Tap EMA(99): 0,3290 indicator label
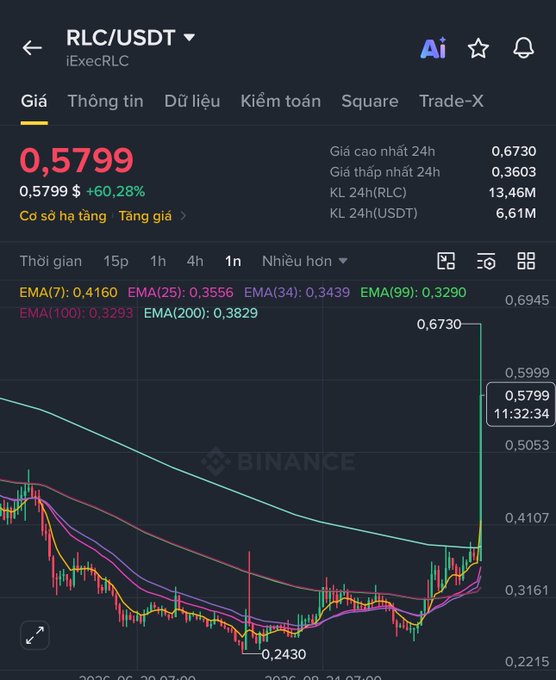Screen dimensions: 556x680 [x=413, y=292]
